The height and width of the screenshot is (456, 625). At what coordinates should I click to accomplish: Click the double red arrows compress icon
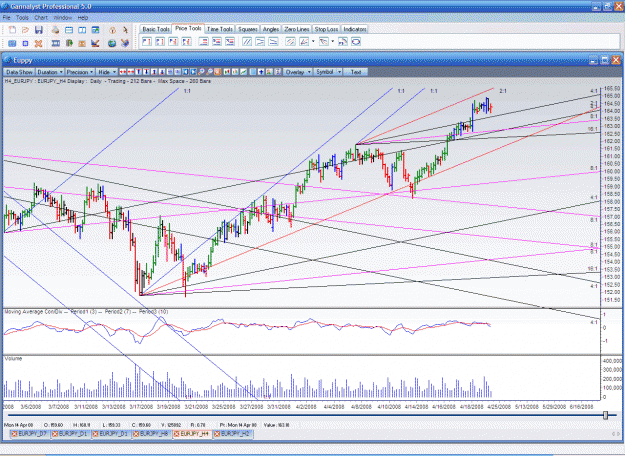tap(130, 72)
